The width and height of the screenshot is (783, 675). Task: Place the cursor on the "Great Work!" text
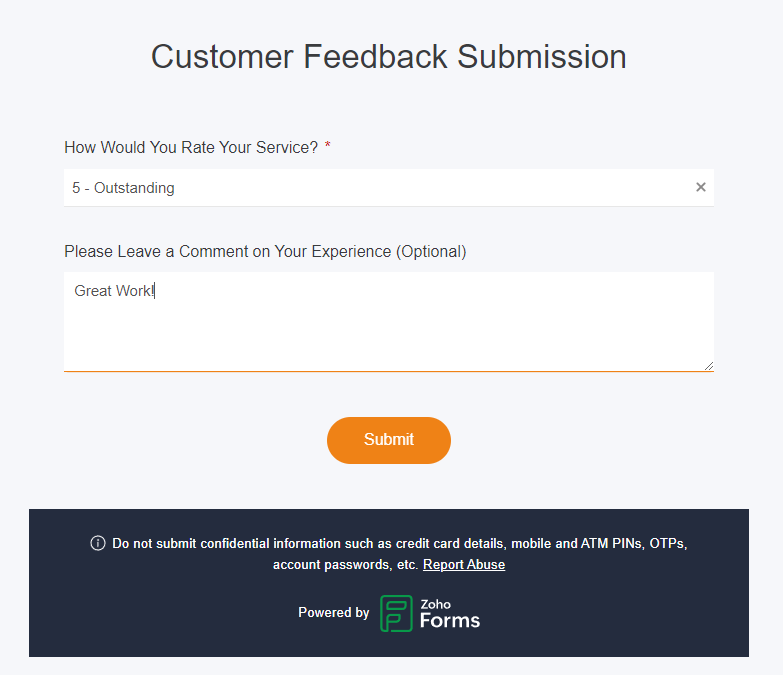[x=114, y=291]
